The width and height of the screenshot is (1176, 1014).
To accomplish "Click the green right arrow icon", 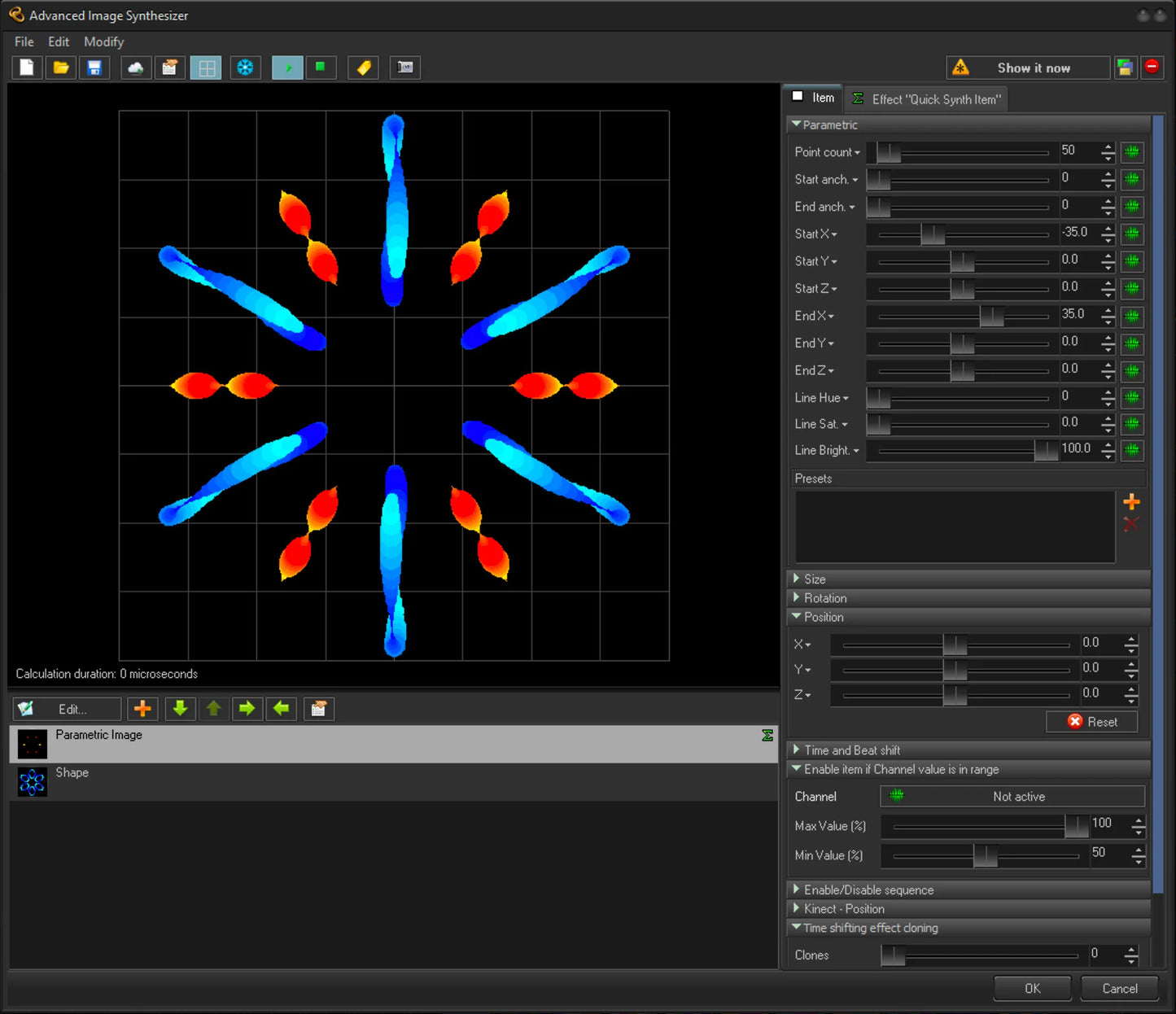I will tap(247, 709).
